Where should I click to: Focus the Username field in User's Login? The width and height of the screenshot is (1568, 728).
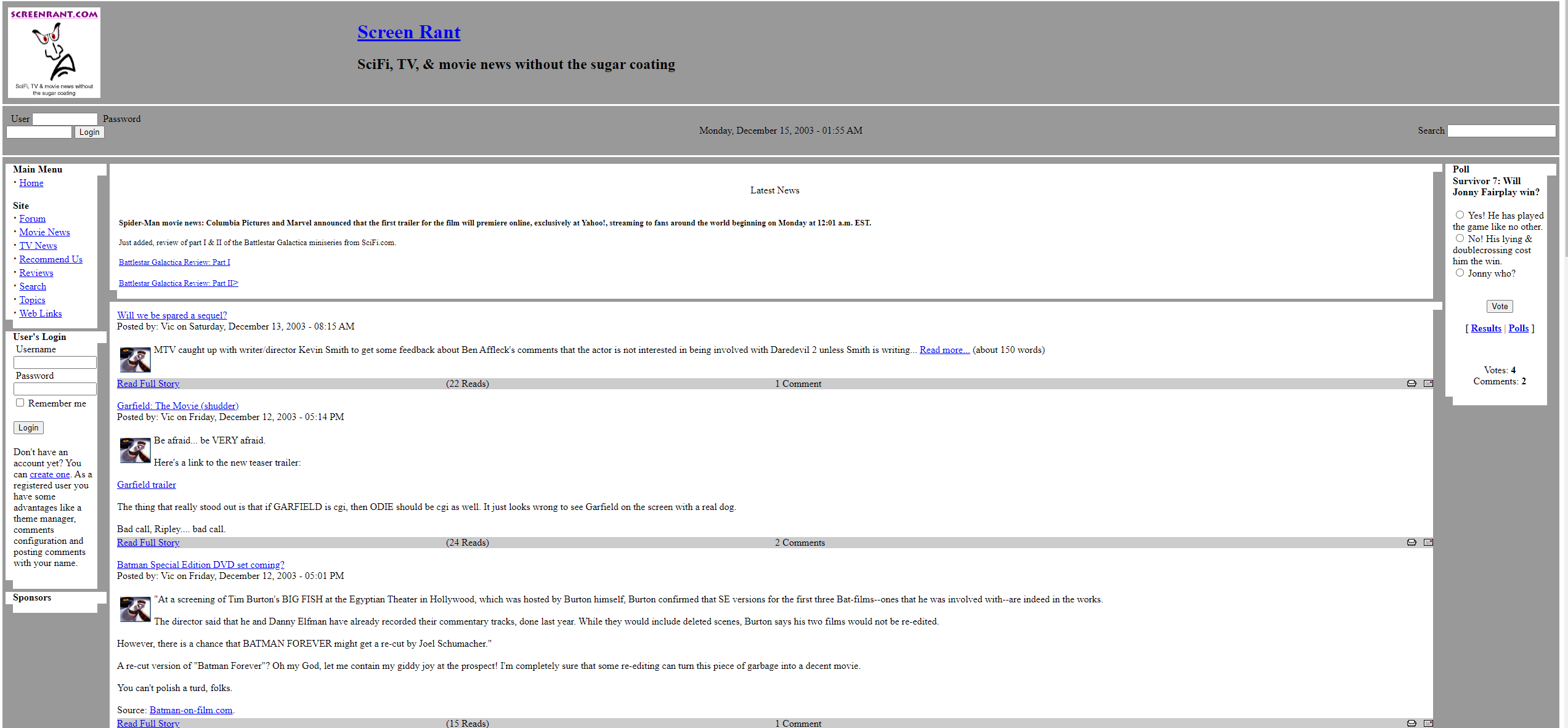coord(55,363)
